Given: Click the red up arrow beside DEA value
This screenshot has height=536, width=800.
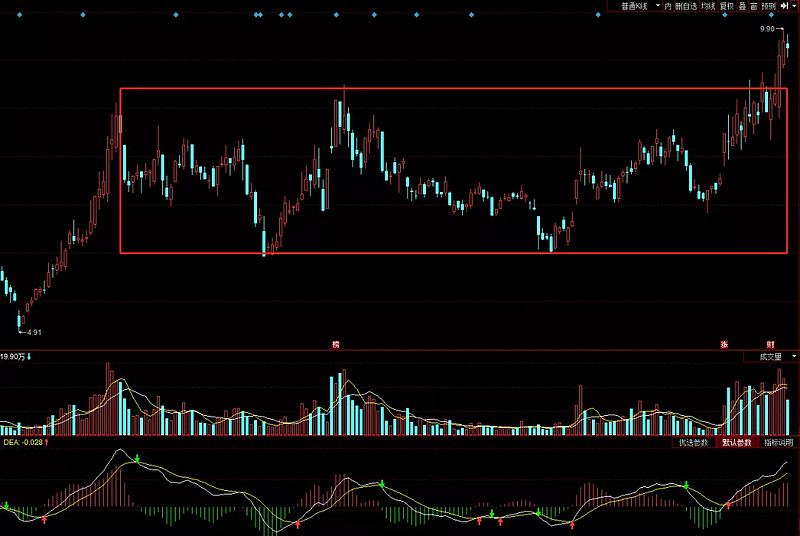Looking at the screenshot, I should coord(46,441).
